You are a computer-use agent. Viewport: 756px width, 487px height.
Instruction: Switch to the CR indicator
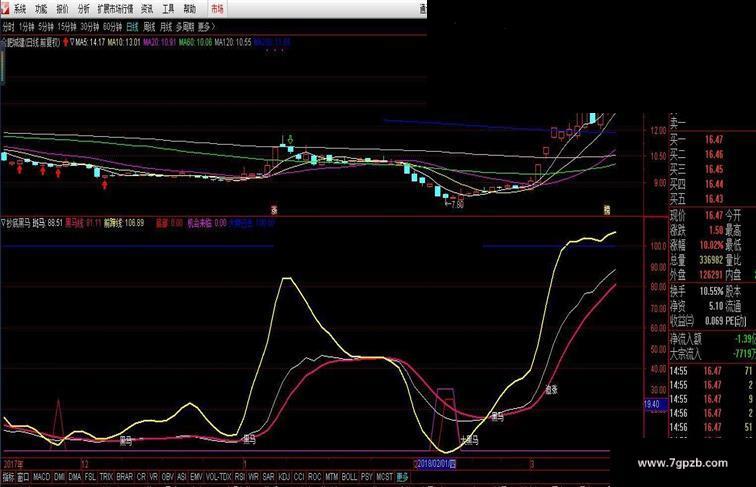coord(141,477)
